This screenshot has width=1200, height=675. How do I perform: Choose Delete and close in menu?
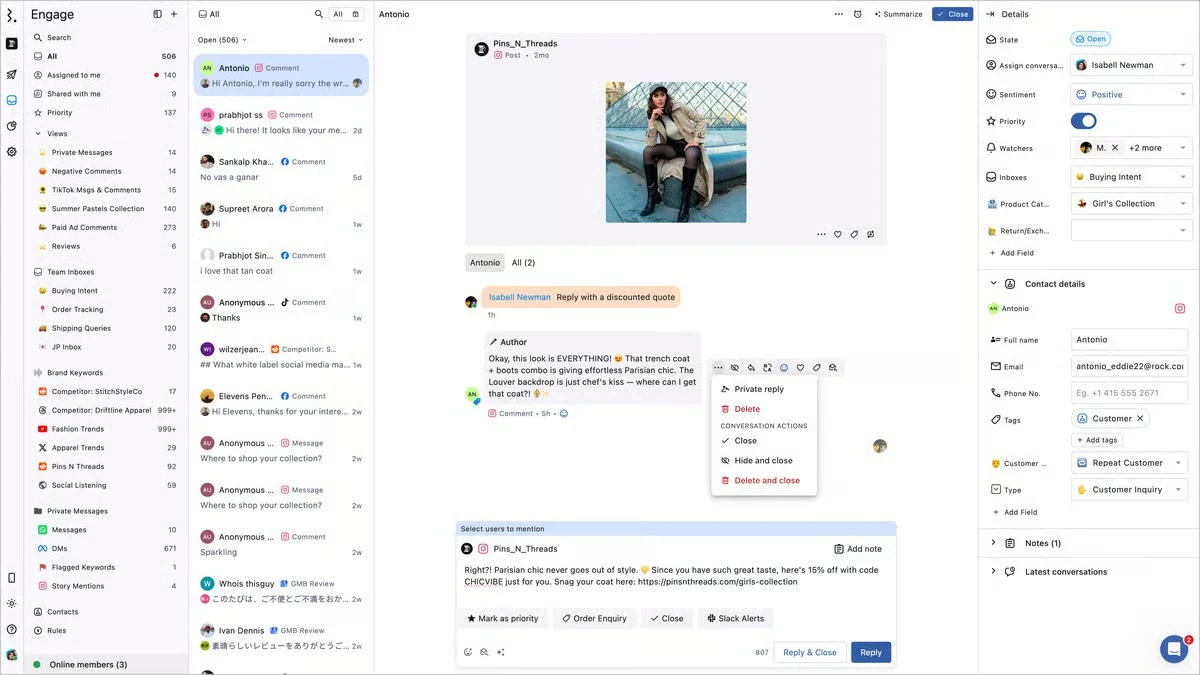coord(764,481)
